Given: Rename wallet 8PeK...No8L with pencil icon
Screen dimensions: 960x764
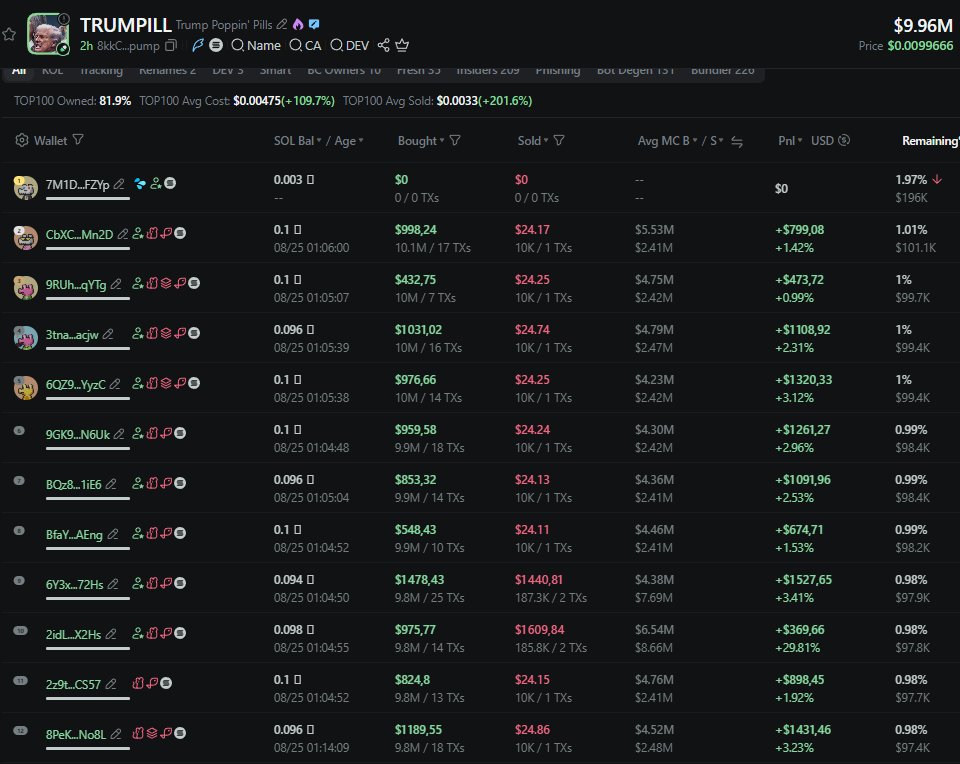Looking at the screenshot, I should click(x=116, y=734).
